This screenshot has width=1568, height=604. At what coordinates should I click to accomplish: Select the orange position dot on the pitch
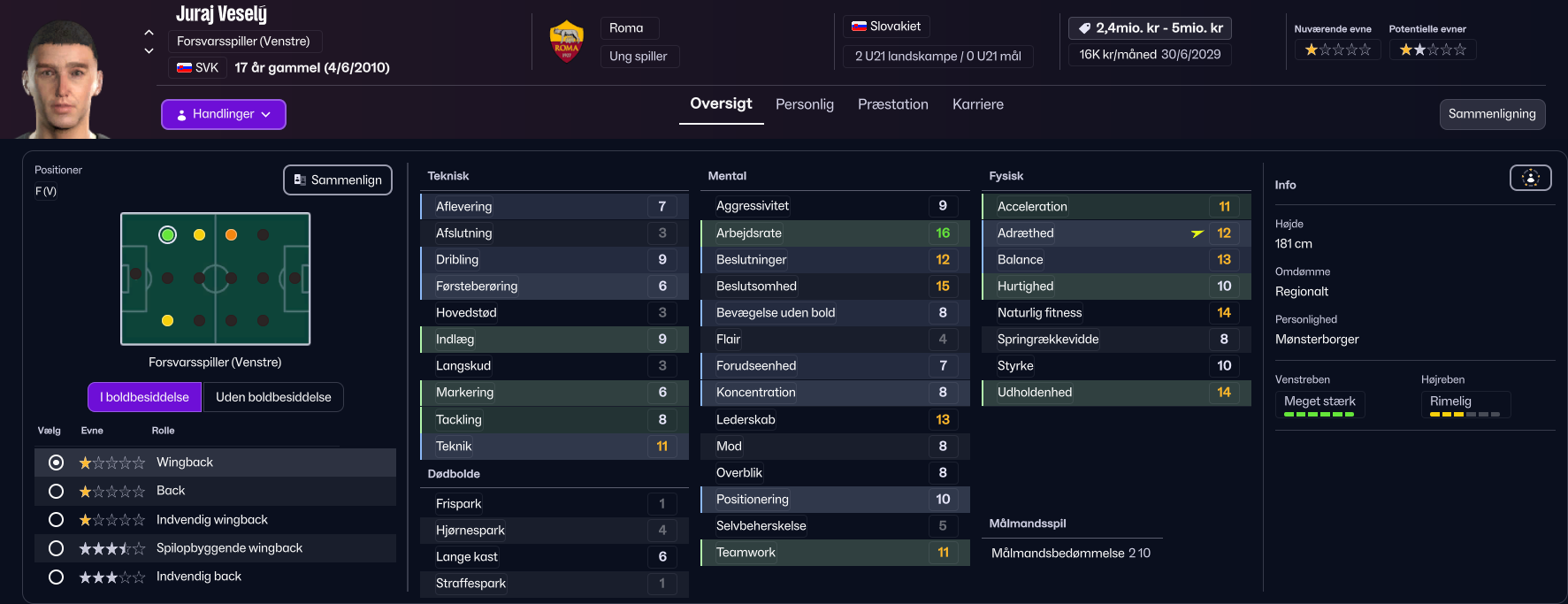231,235
